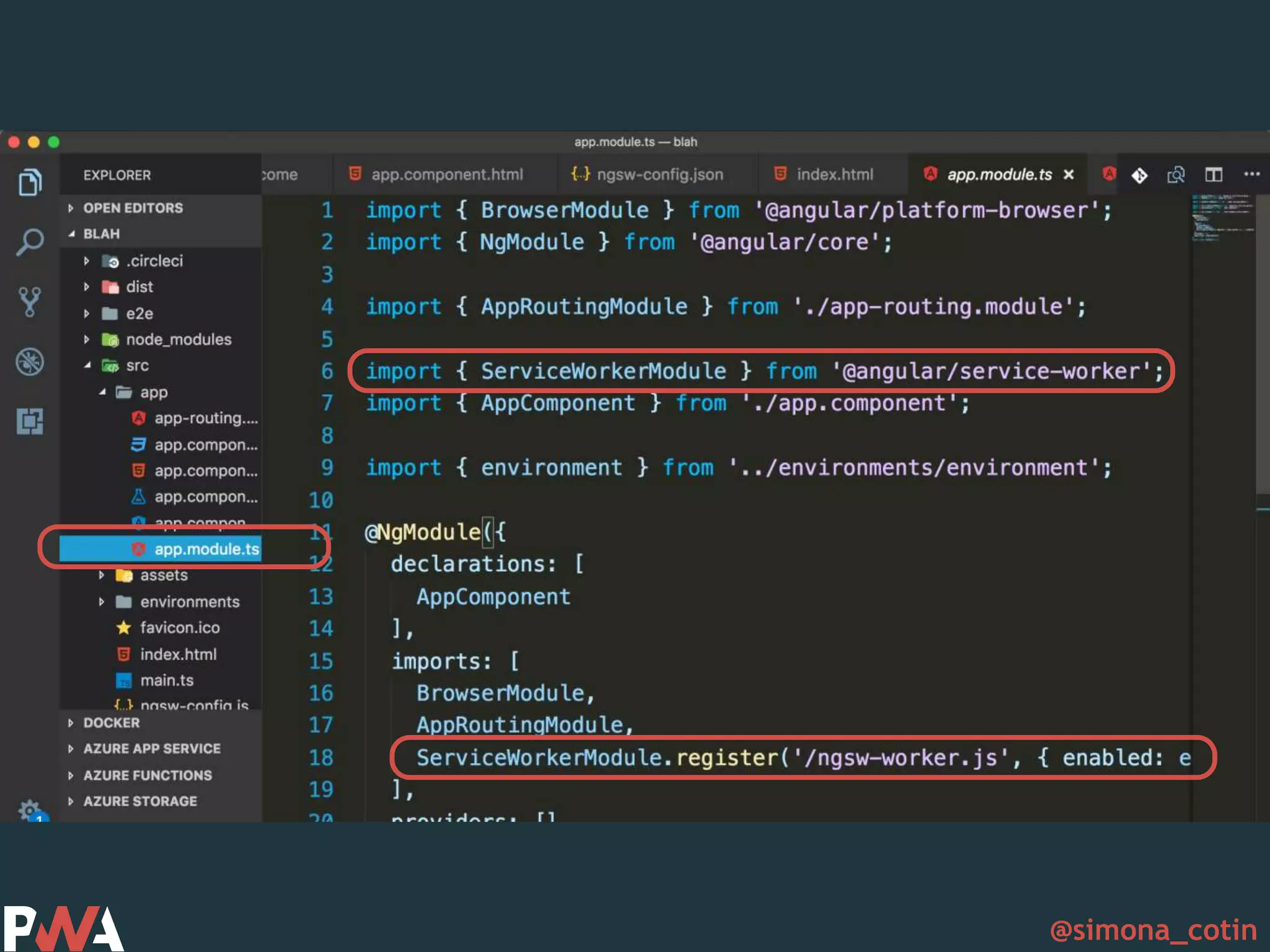Viewport: 1270px width, 952px height.
Task: Close the app.module.ts tab
Action: point(1068,175)
